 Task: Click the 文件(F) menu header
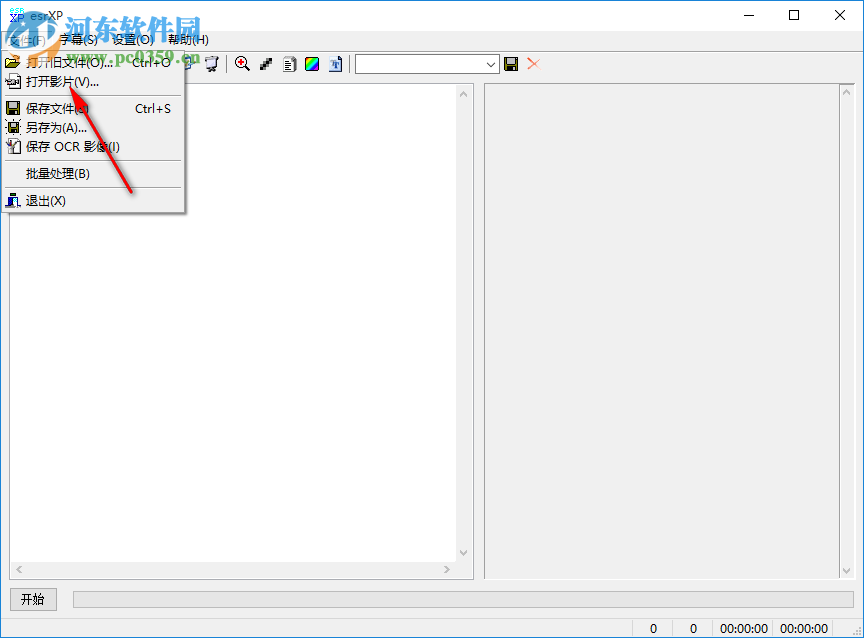click(26, 40)
